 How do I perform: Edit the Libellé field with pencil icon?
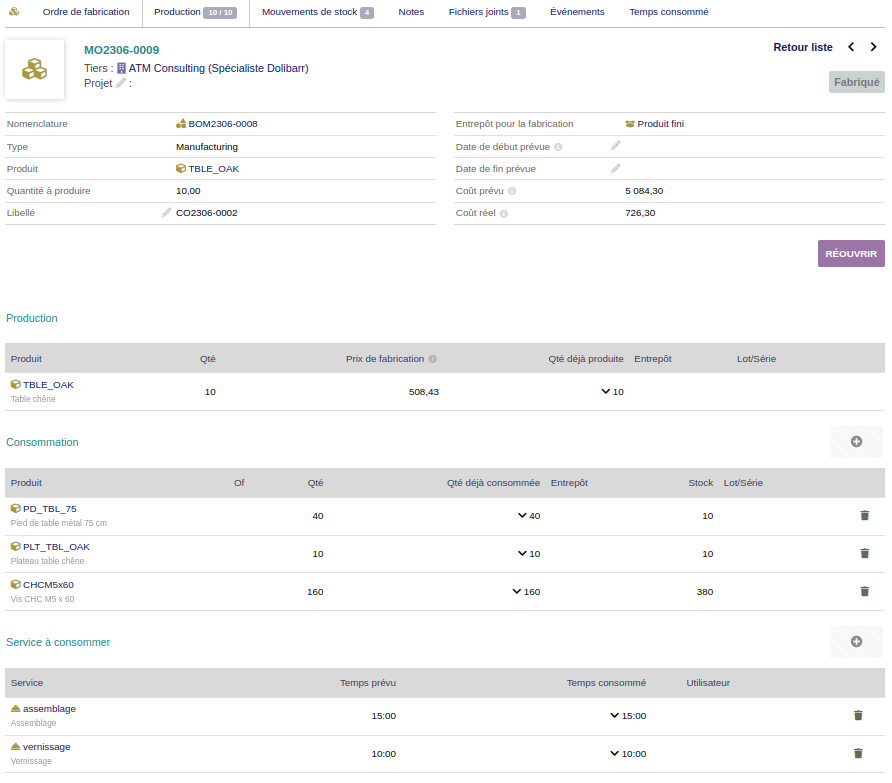point(167,213)
